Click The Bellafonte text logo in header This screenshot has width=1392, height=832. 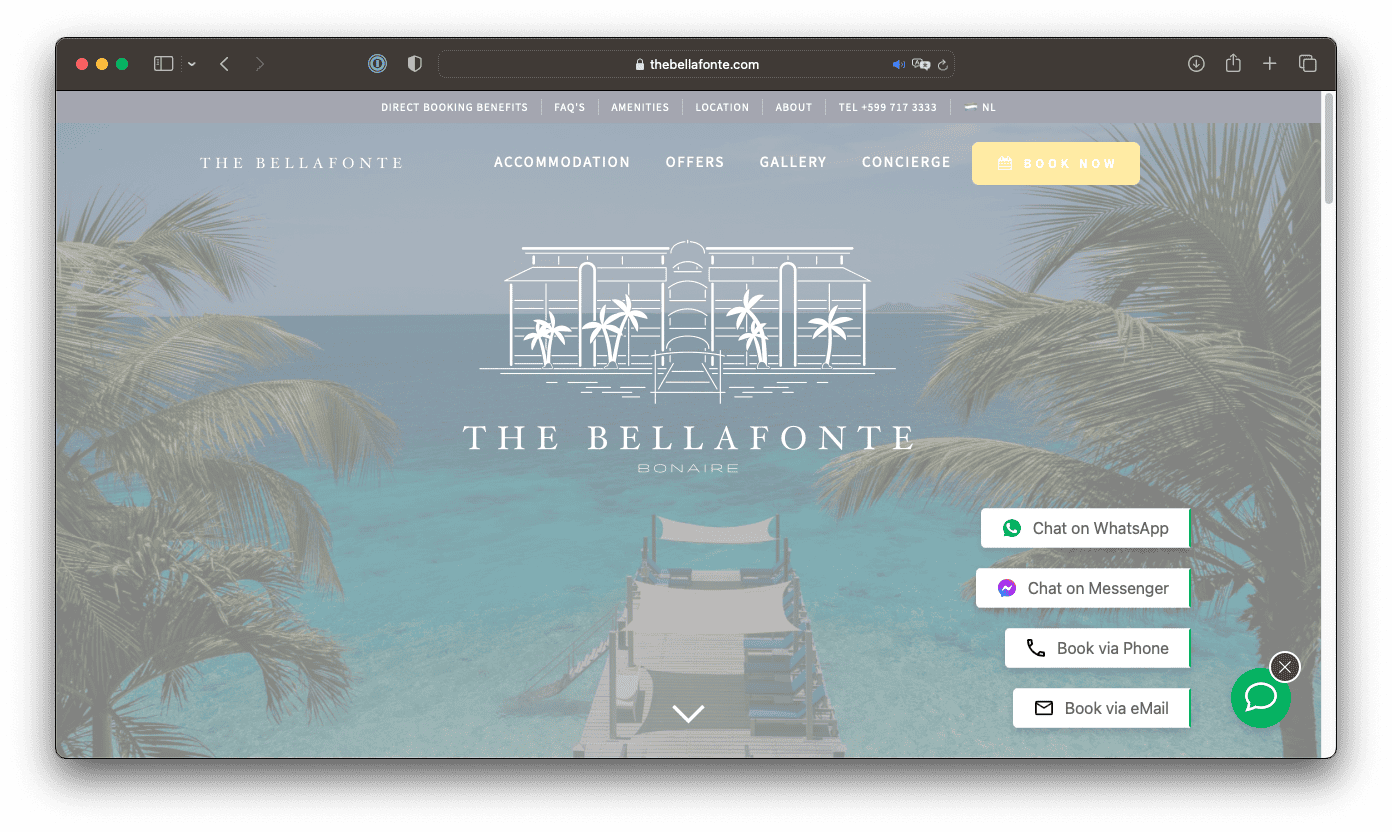tap(301, 163)
